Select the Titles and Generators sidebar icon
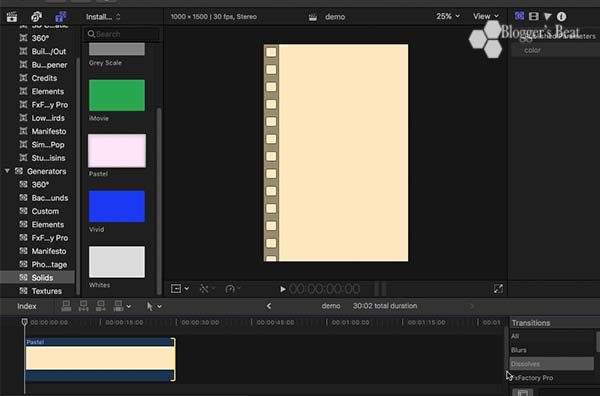The height and width of the screenshot is (396, 600). (60, 17)
